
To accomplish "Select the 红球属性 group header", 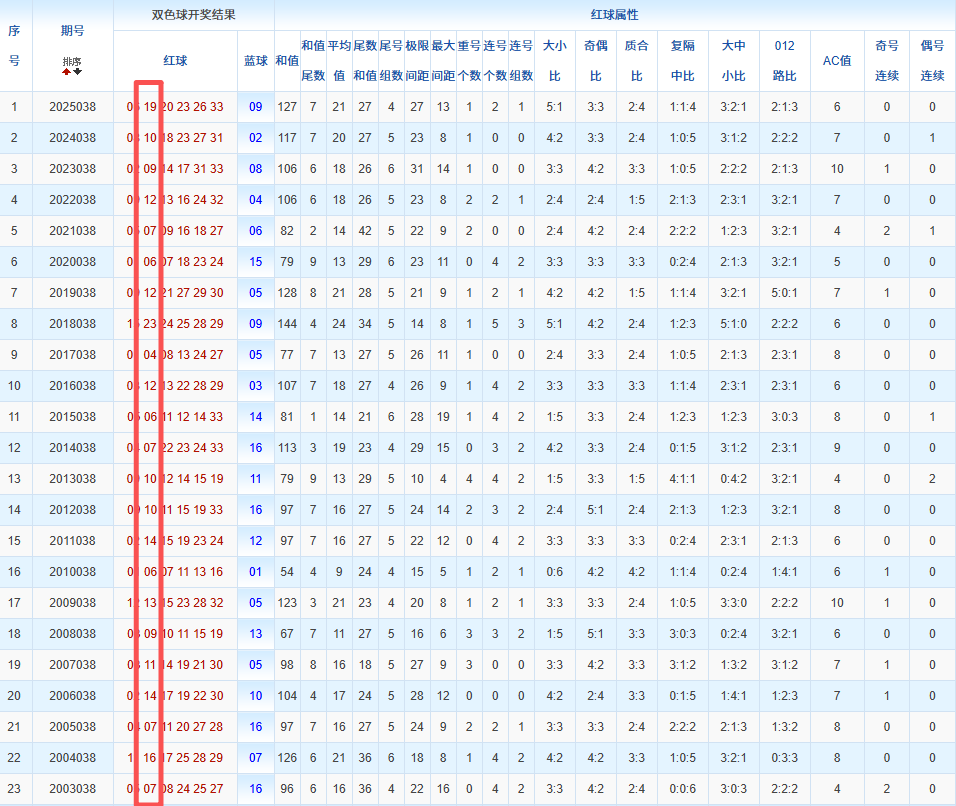I will pyautogui.click(x=614, y=15).
